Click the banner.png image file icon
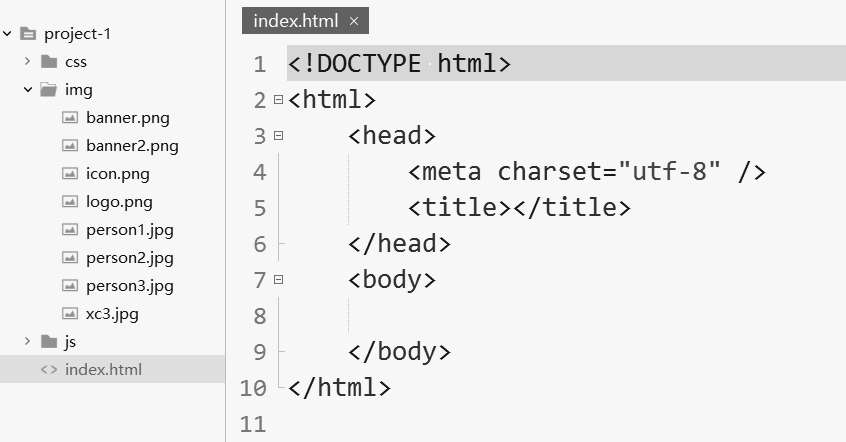Viewport: 846px width, 442px height. [x=70, y=117]
